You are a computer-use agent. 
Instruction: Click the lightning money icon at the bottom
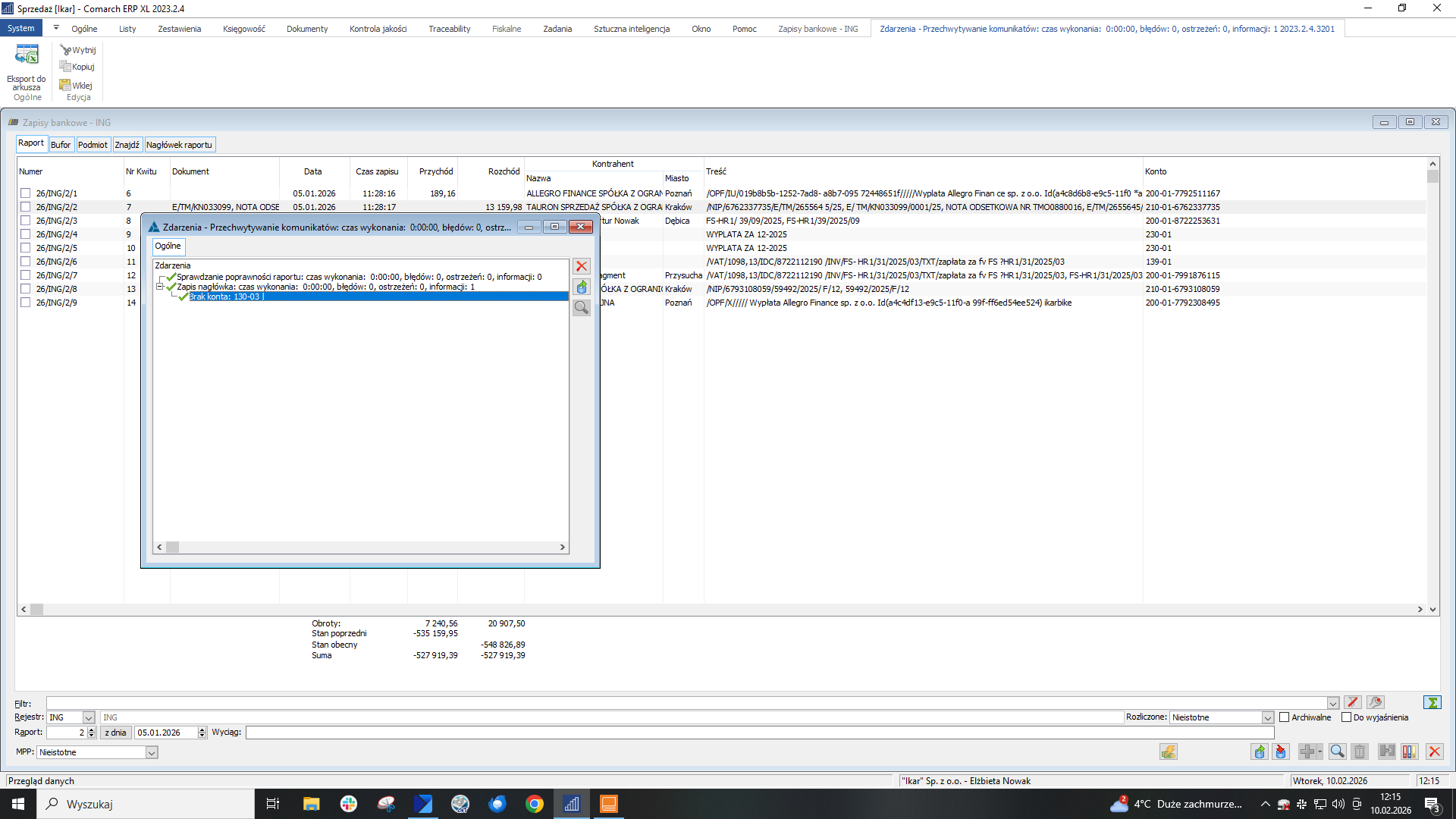click(x=1168, y=752)
